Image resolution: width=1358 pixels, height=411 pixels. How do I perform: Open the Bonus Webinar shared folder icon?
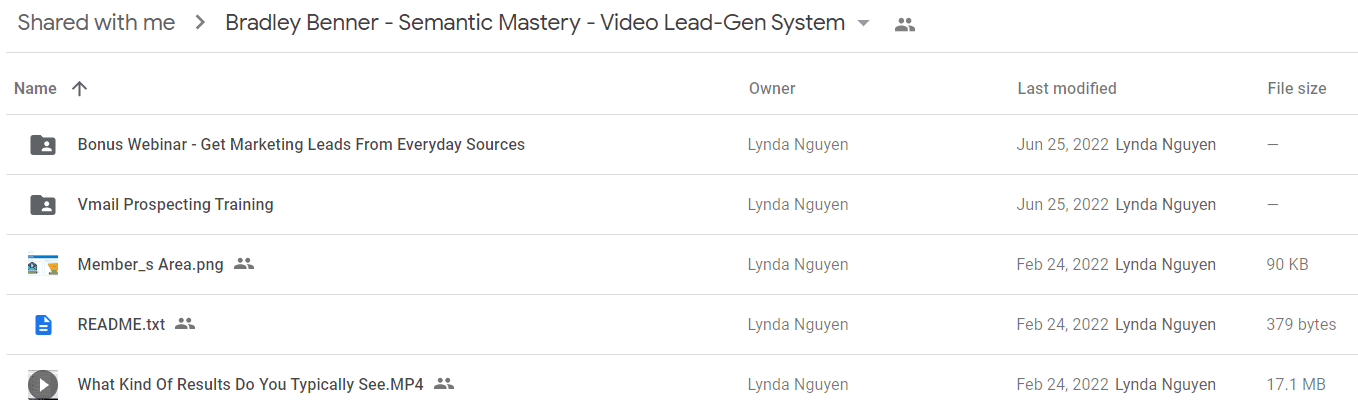[x=43, y=145]
